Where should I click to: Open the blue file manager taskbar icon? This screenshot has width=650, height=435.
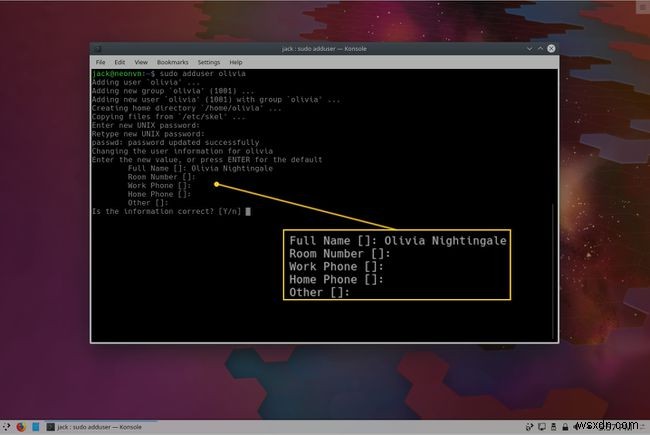(36, 427)
